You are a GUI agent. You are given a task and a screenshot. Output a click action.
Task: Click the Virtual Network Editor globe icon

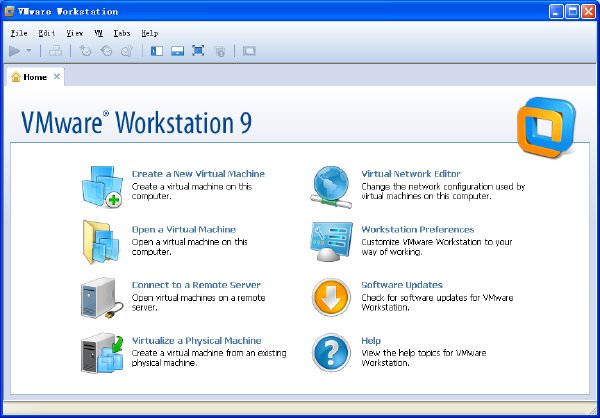331,187
